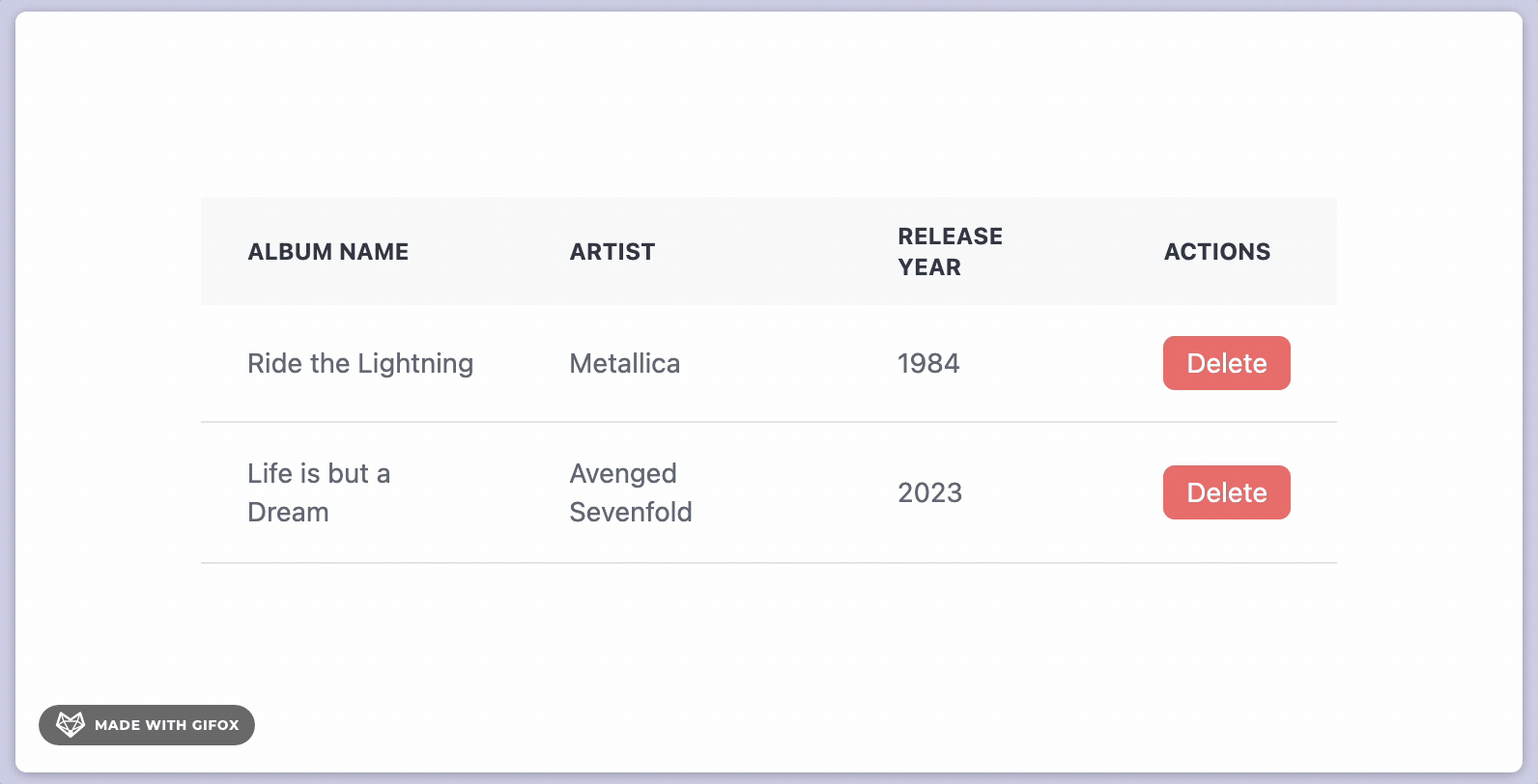This screenshot has height=784, width=1538.
Task: Delete the Ride the Lightning album
Action: click(x=1226, y=363)
